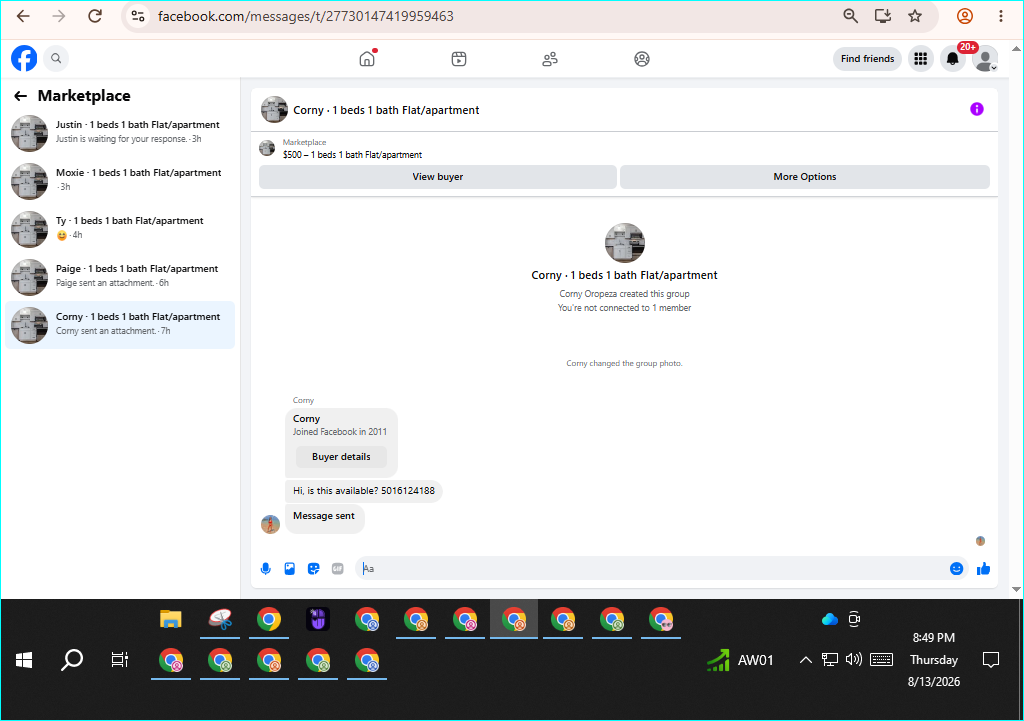Click the Buyer details button
Image resolution: width=1024 pixels, height=721 pixels.
pos(341,457)
